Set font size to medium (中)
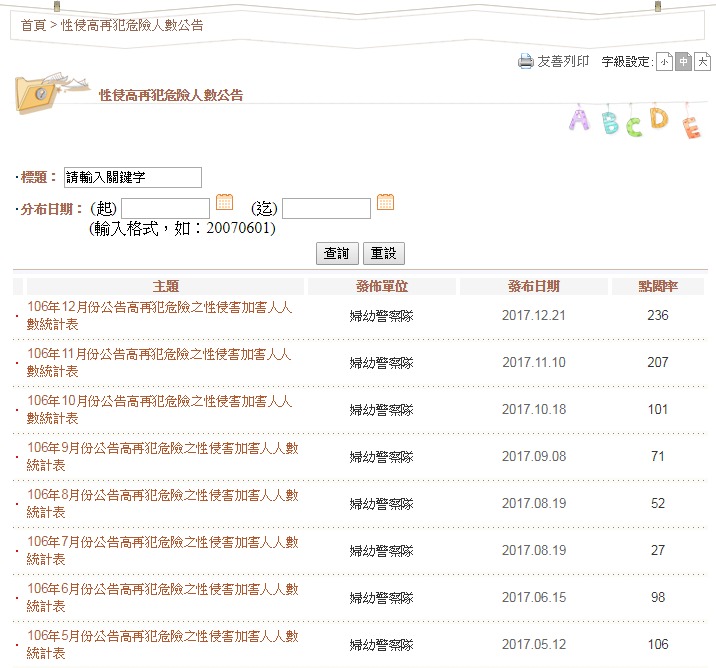Image resolution: width=716 pixels, height=668 pixels. (x=683, y=62)
